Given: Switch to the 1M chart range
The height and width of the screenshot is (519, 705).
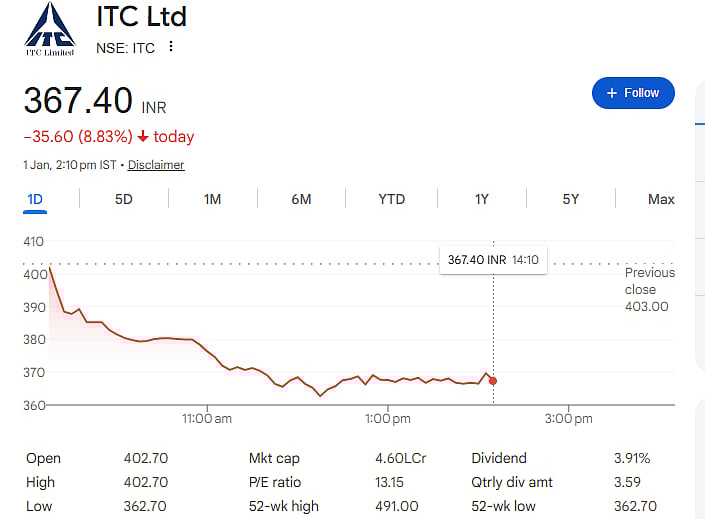Looking at the screenshot, I should (x=212, y=199).
